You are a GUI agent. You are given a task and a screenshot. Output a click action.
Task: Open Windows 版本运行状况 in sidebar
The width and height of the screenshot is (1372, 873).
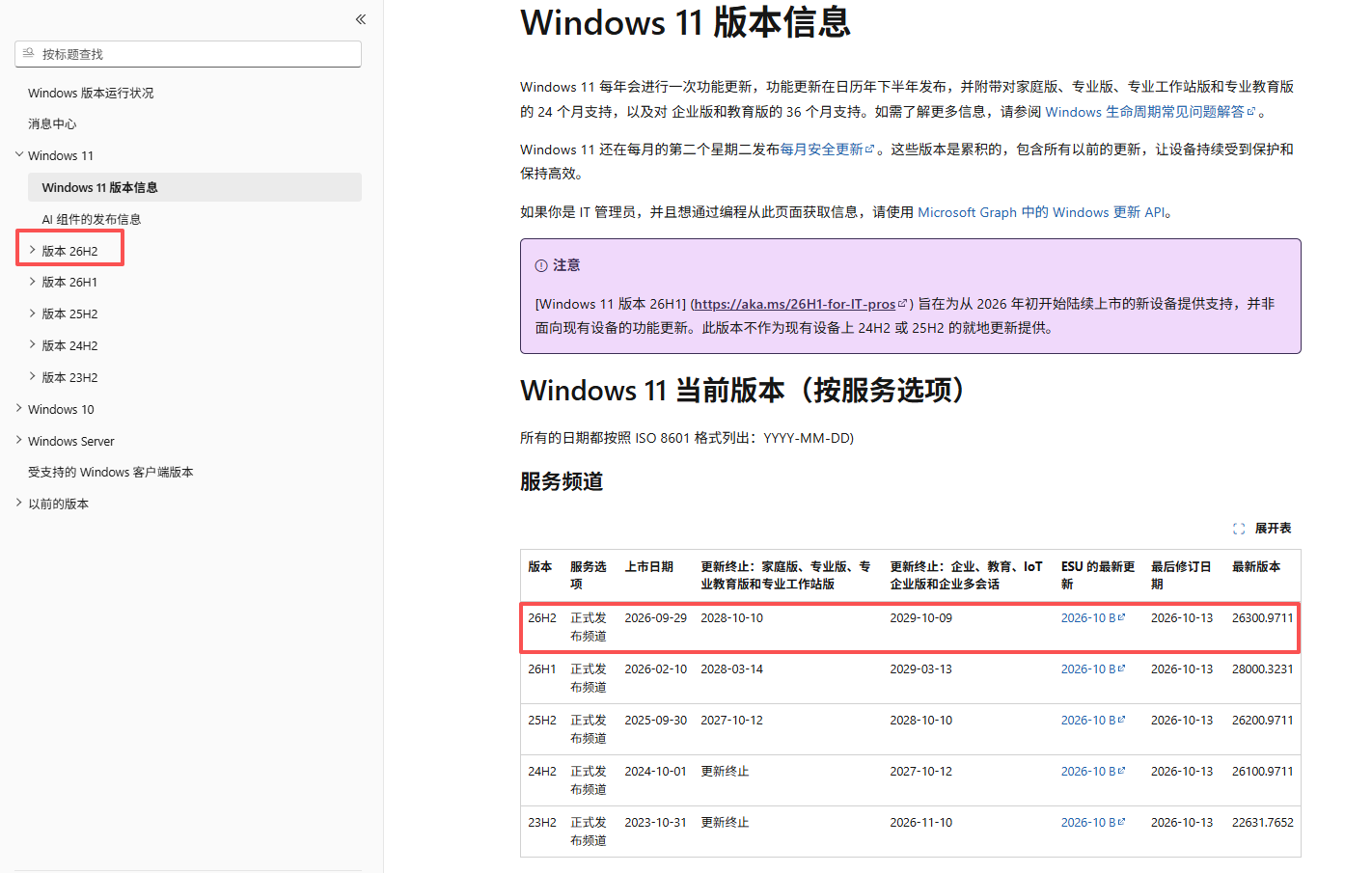[91, 93]
